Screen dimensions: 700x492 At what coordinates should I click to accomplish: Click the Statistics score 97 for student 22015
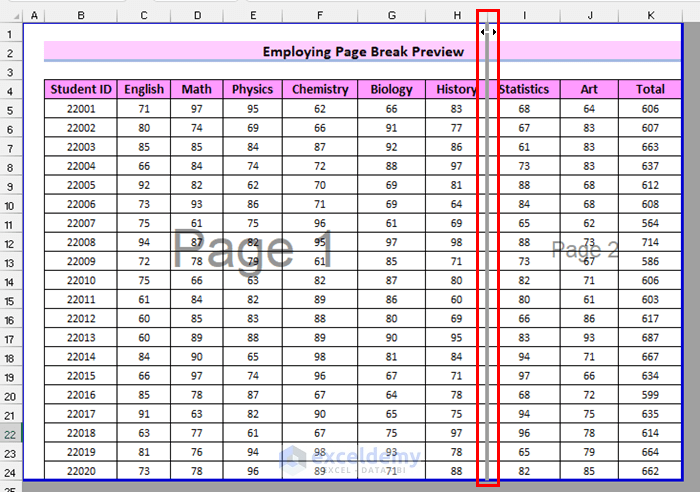coord(524,376)
